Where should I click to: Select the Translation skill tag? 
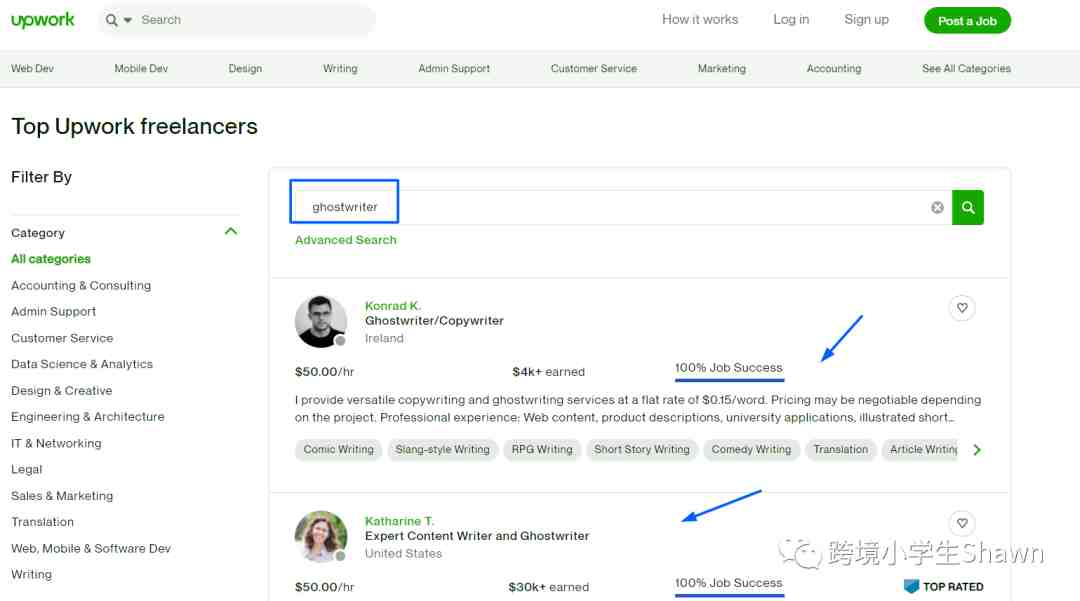[x=840, y=450]
